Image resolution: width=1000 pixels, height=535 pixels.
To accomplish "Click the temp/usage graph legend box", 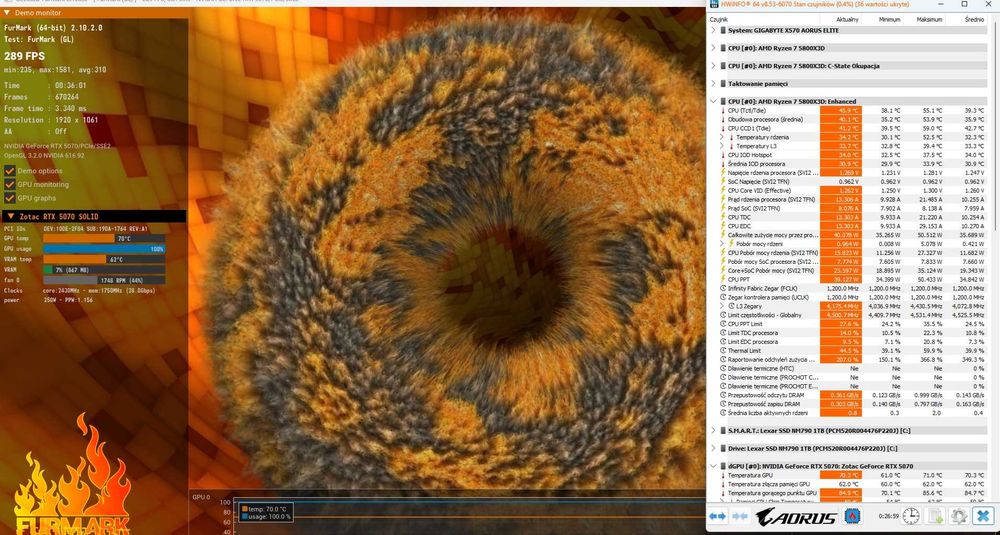I will (x=265, y=512).
